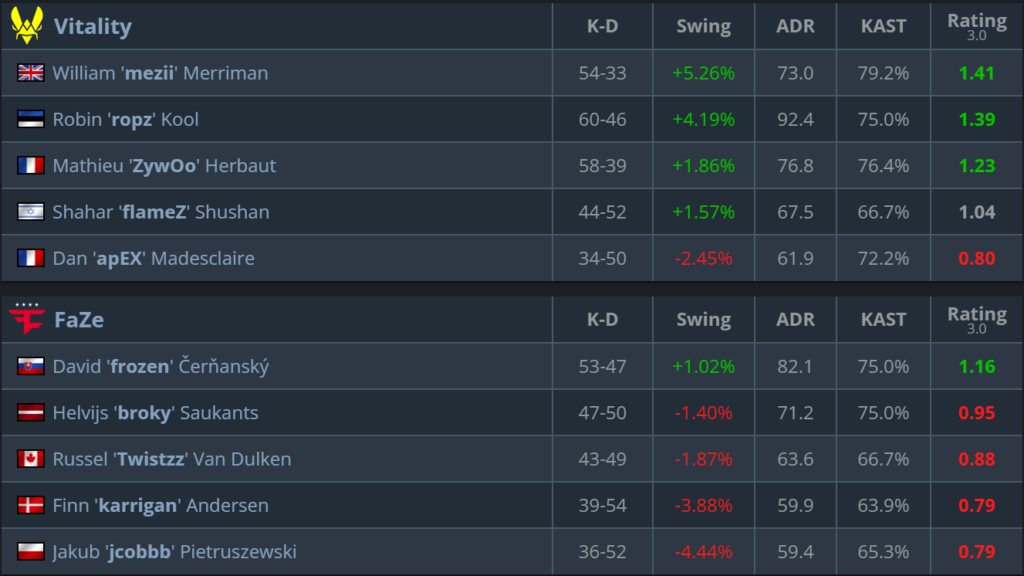Screen dimensions: 1024x576
Task: Click broky's 0.95 rating value
Action: click(976, 412)
